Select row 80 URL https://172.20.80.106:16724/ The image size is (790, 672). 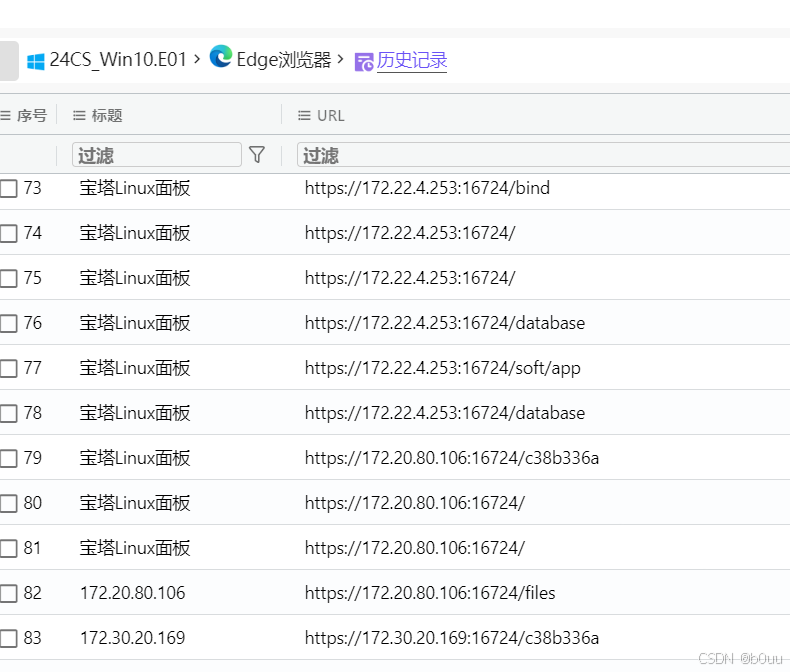coord(415,503)
